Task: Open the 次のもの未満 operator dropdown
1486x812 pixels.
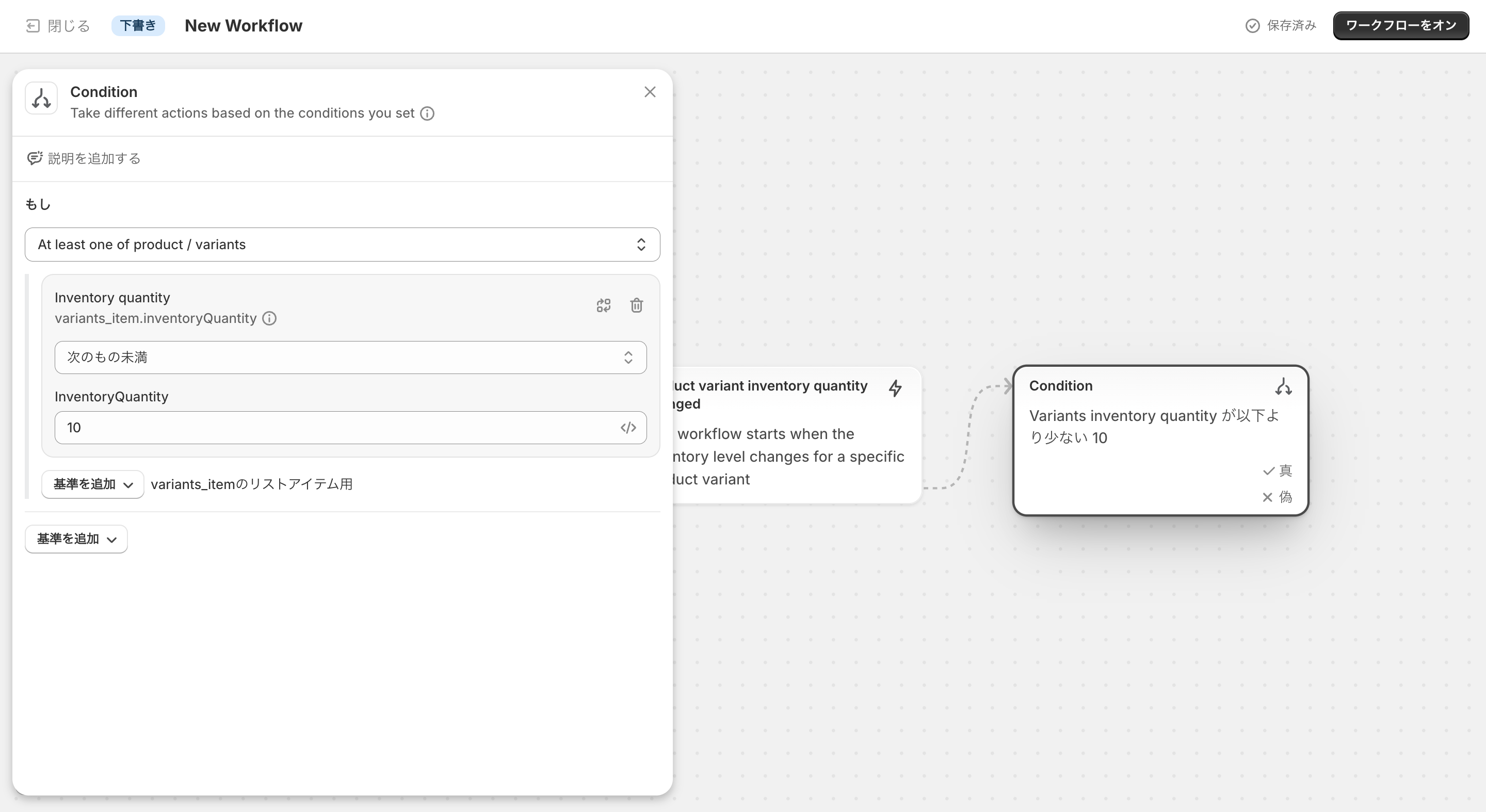Action: pyautogui.click(x=350, y=358)
